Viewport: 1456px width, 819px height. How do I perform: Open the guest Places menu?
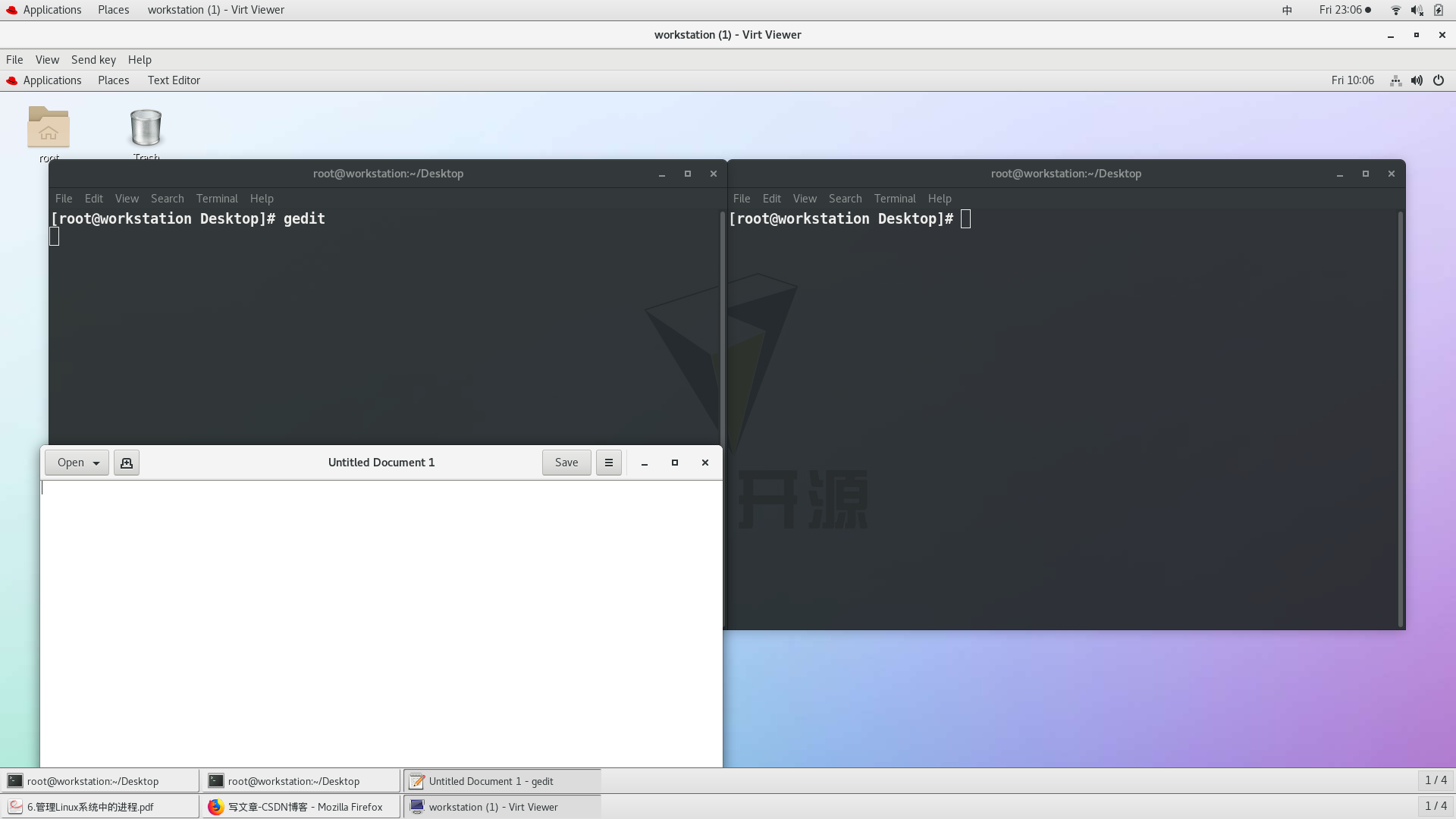tap(113, 80)
